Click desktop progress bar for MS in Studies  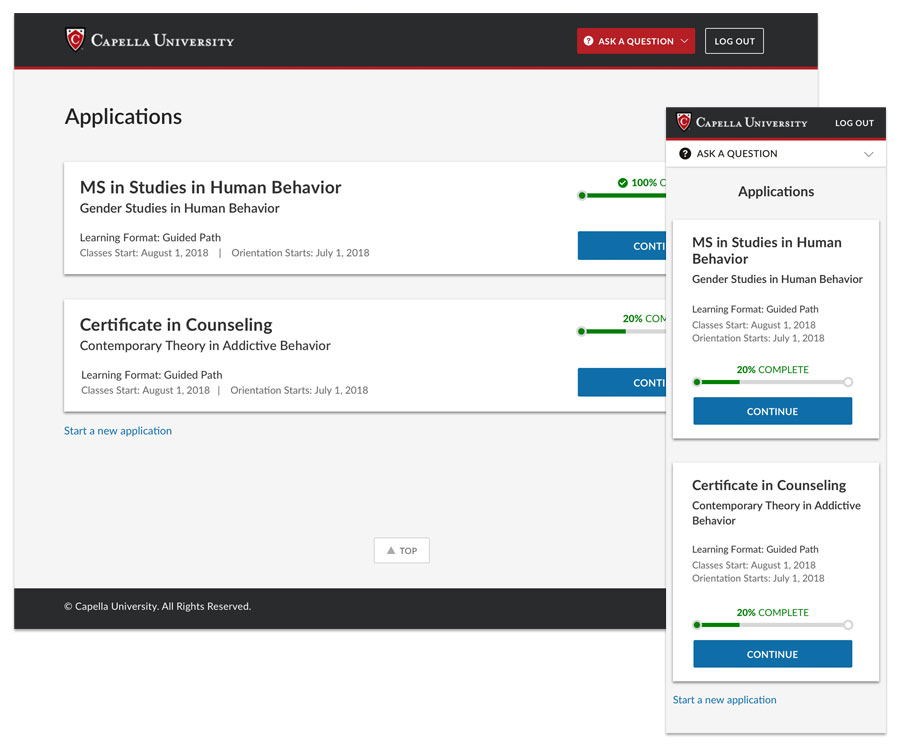[x=622, y=196]
